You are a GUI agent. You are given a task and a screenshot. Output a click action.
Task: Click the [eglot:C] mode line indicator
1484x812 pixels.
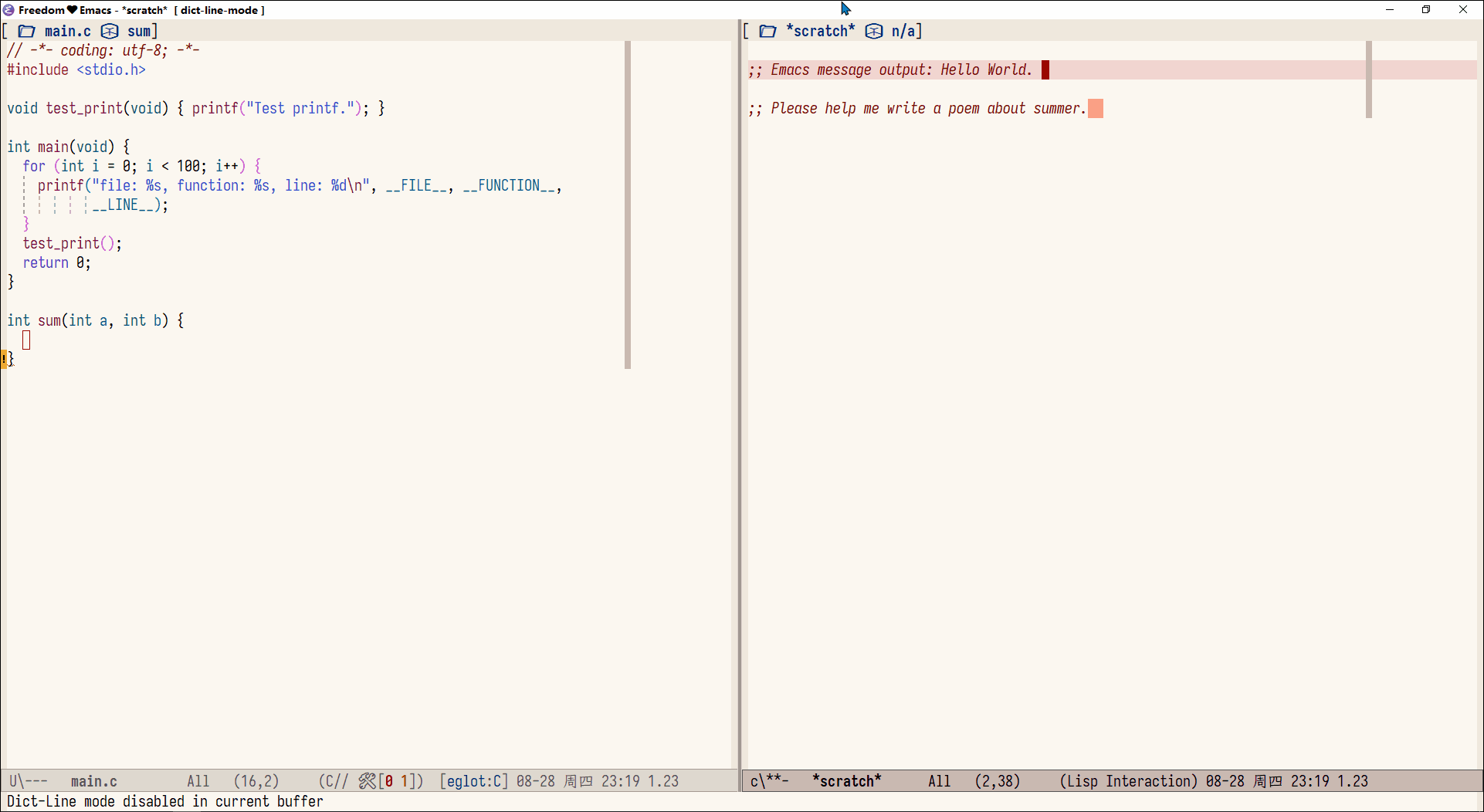474,781
